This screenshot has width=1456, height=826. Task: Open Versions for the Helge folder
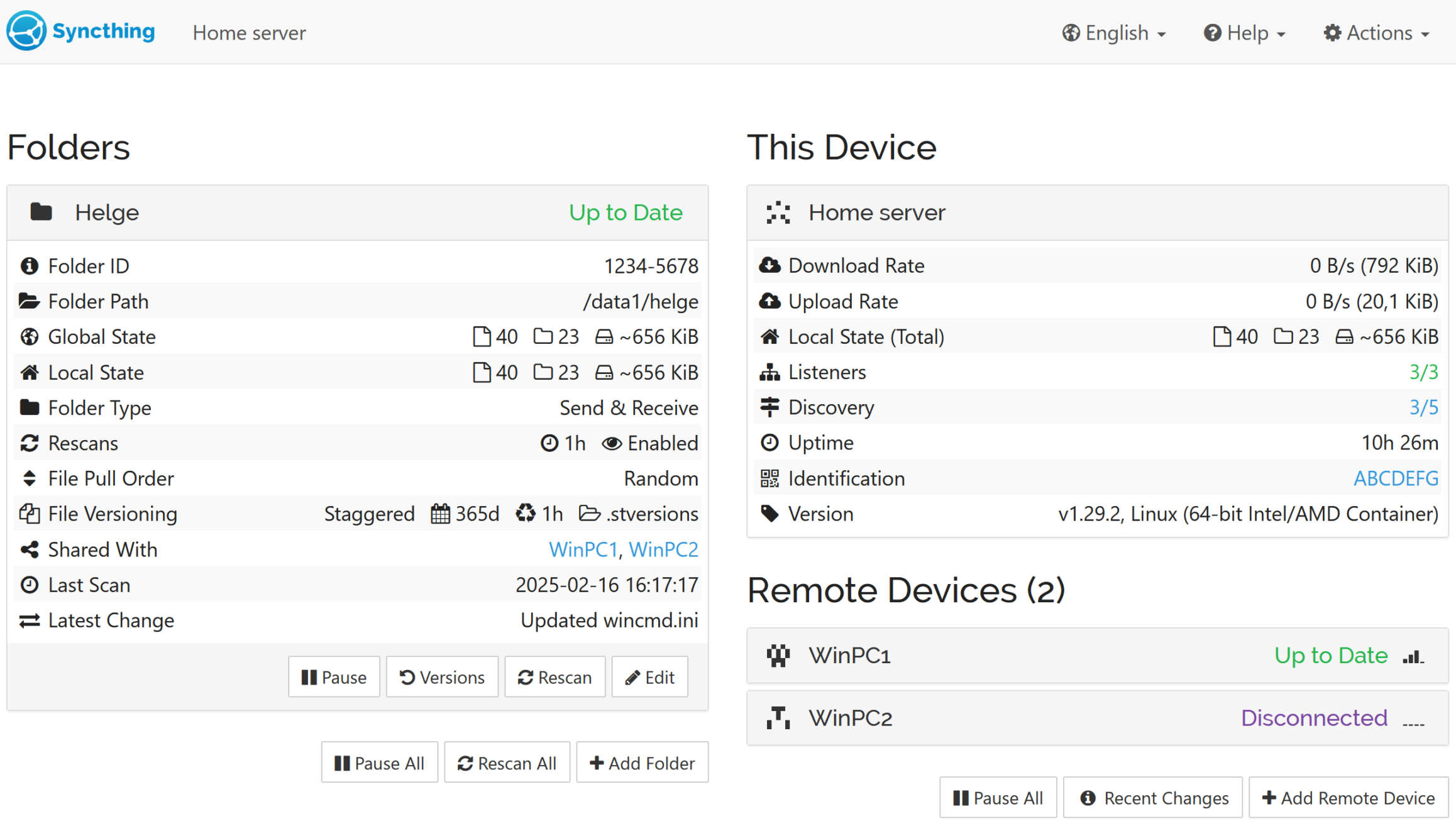[x=442, y=677]
